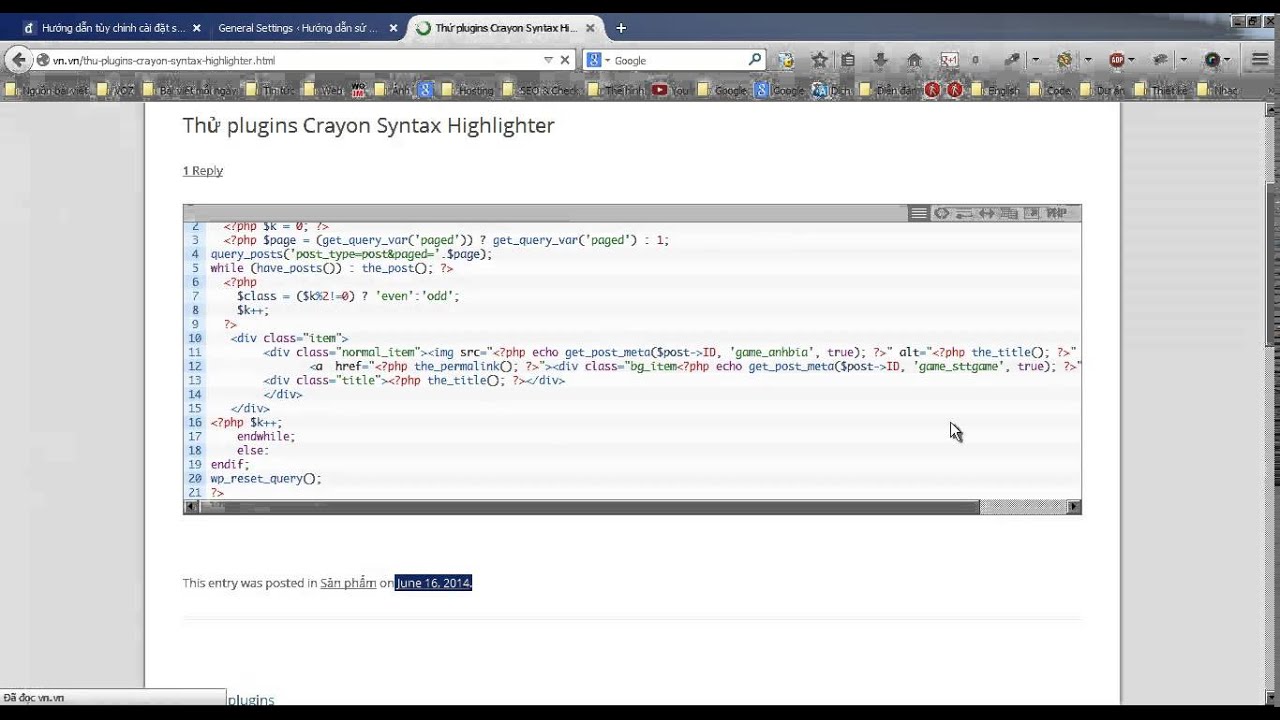The height and width of the screenshot is (720, 1280).
Task: Open the Sản phẩm category link
Action: click(348, 583)
